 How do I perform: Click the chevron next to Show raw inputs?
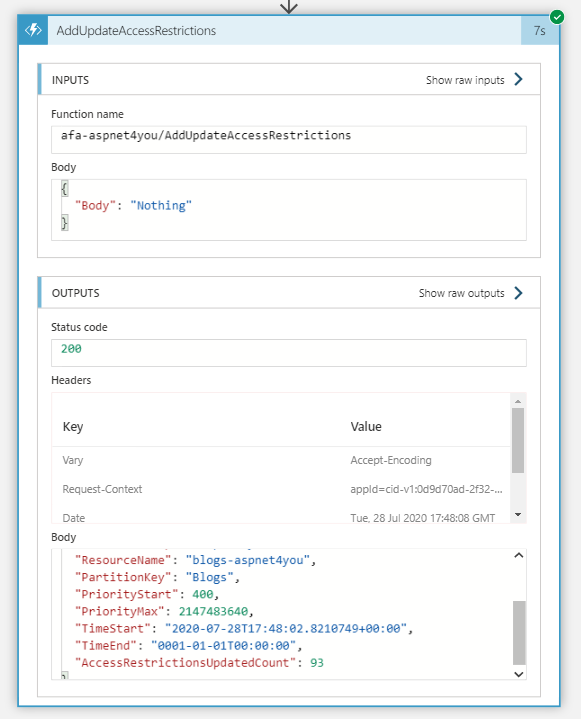[518, 79]
